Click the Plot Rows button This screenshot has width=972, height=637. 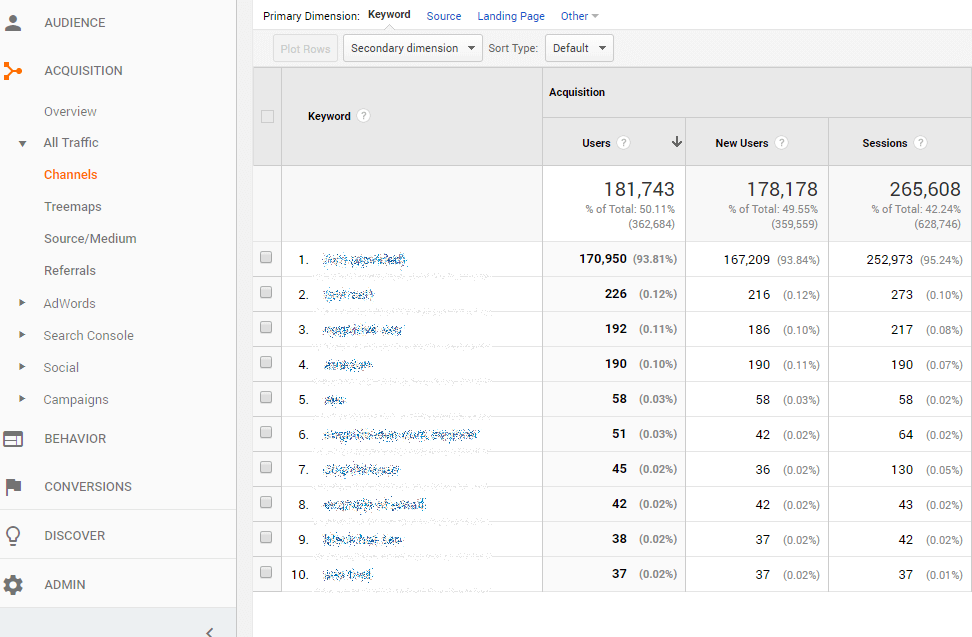306,48
